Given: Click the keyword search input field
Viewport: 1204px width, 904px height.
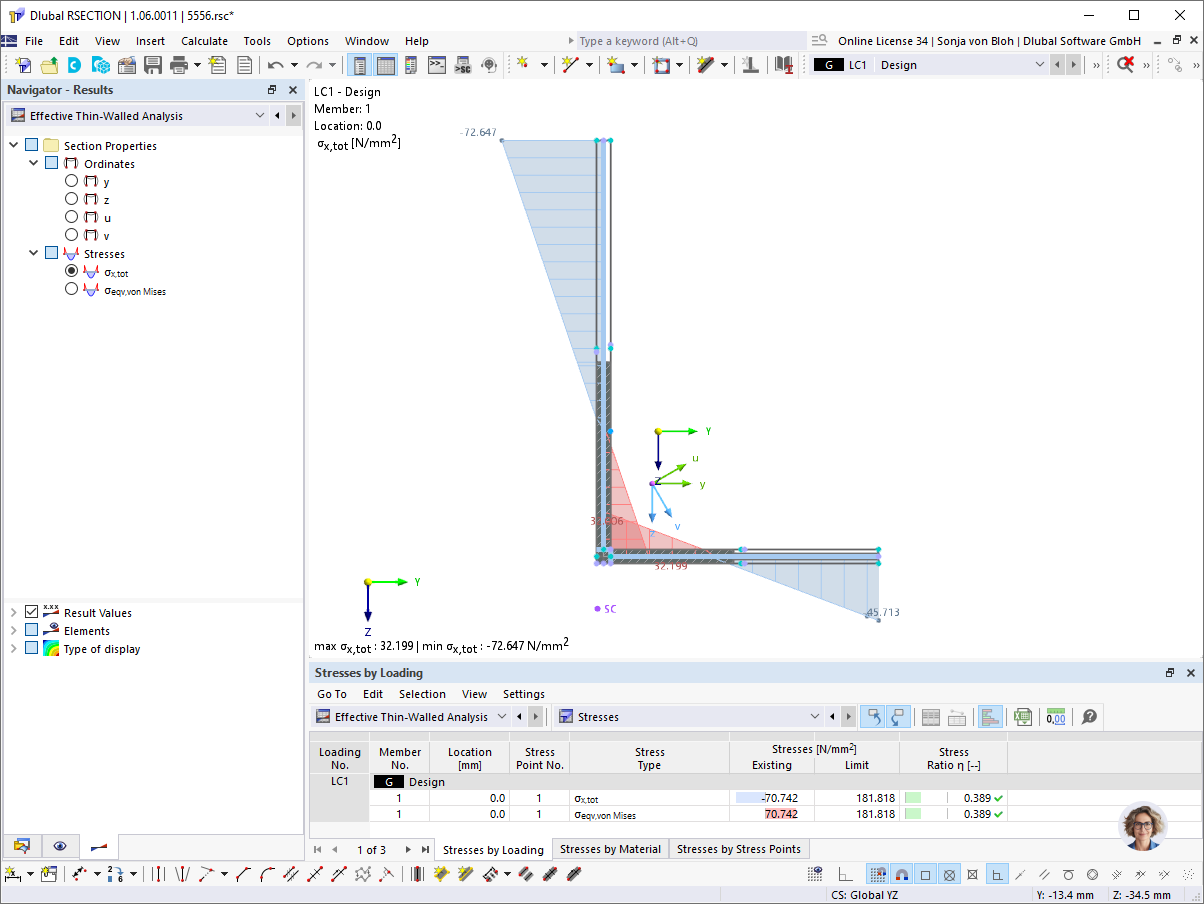Looking at the screenshot, I should 691,41.
